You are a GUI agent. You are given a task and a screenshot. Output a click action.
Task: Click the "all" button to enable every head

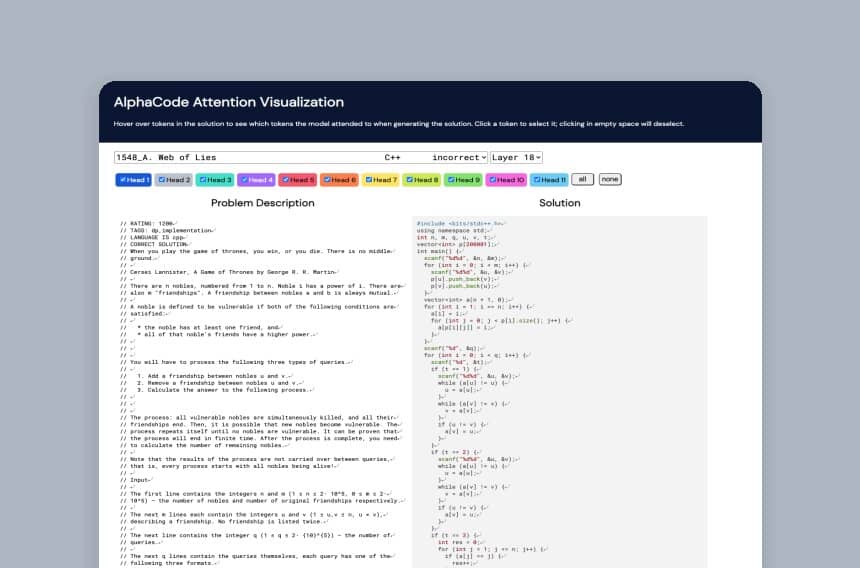point(583,179)
